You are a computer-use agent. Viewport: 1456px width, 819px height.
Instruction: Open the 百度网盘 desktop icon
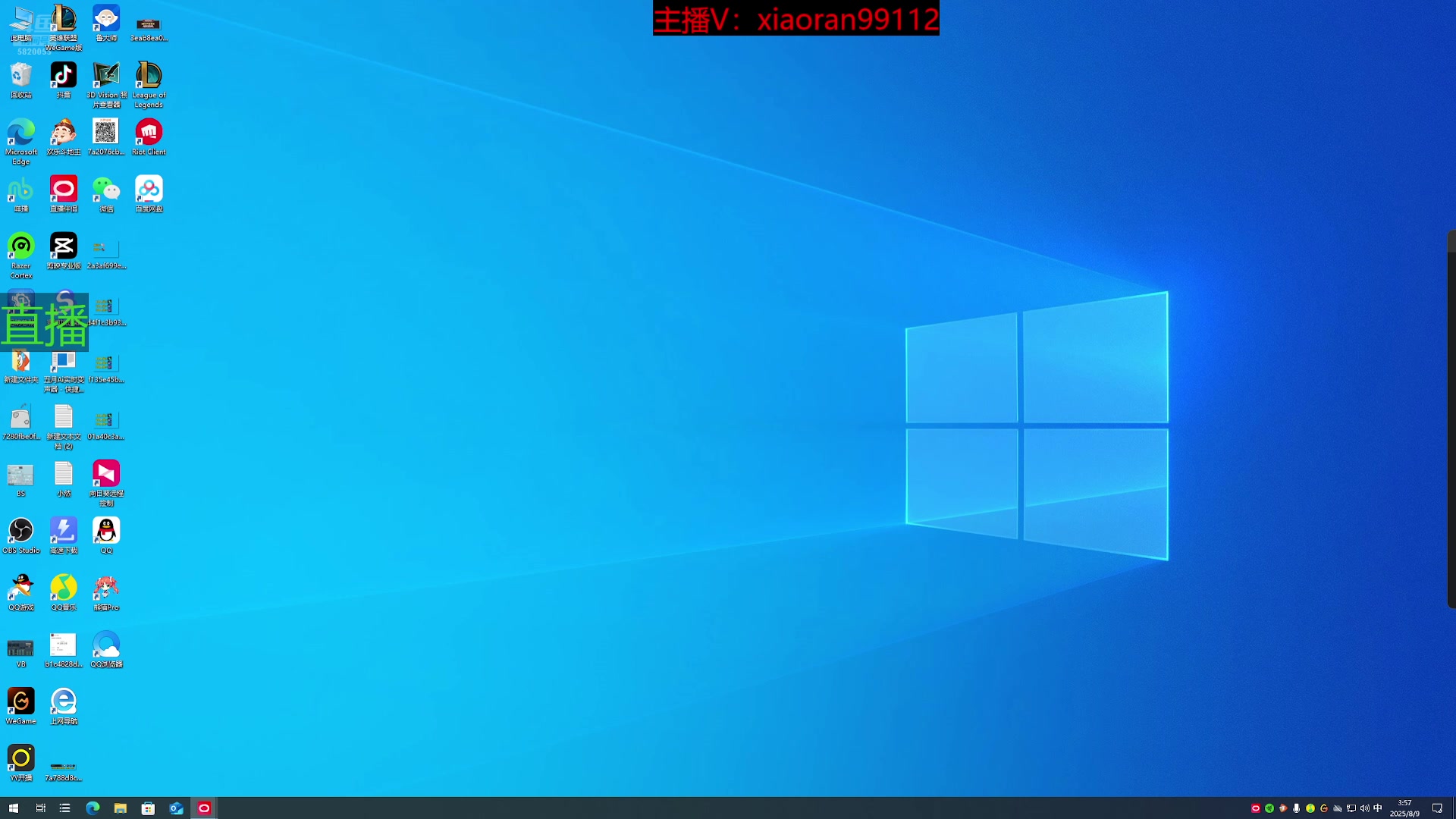pyautogui.click(x=149, y=194)
